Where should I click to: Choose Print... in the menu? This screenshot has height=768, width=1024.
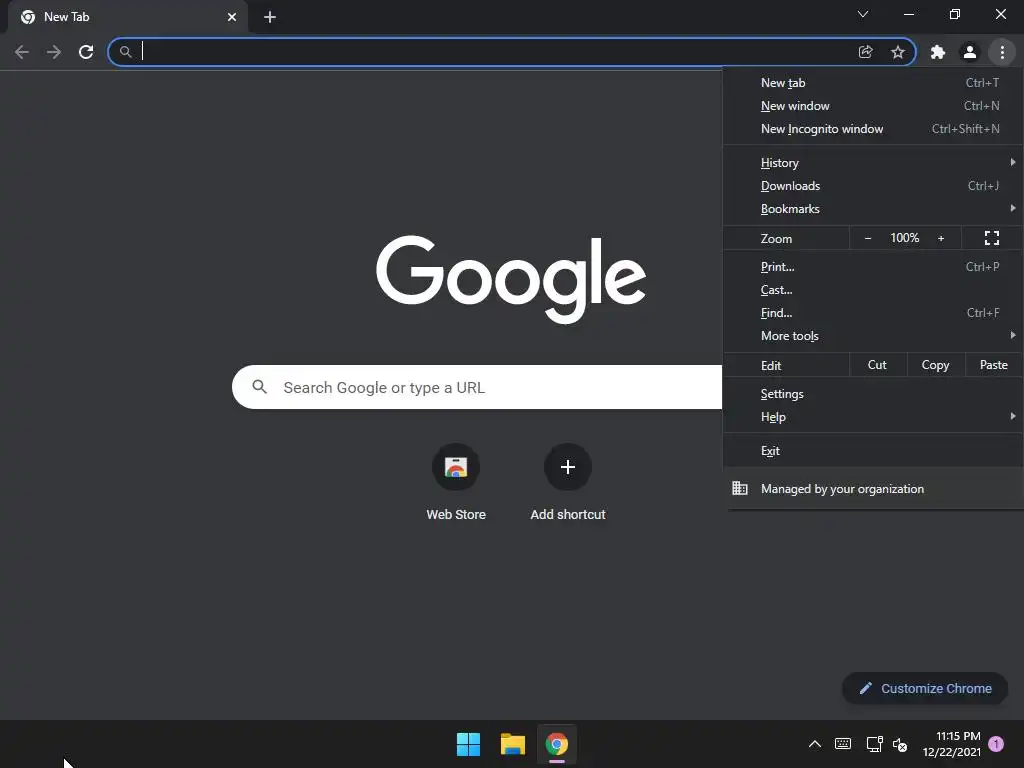click(872, 266)
